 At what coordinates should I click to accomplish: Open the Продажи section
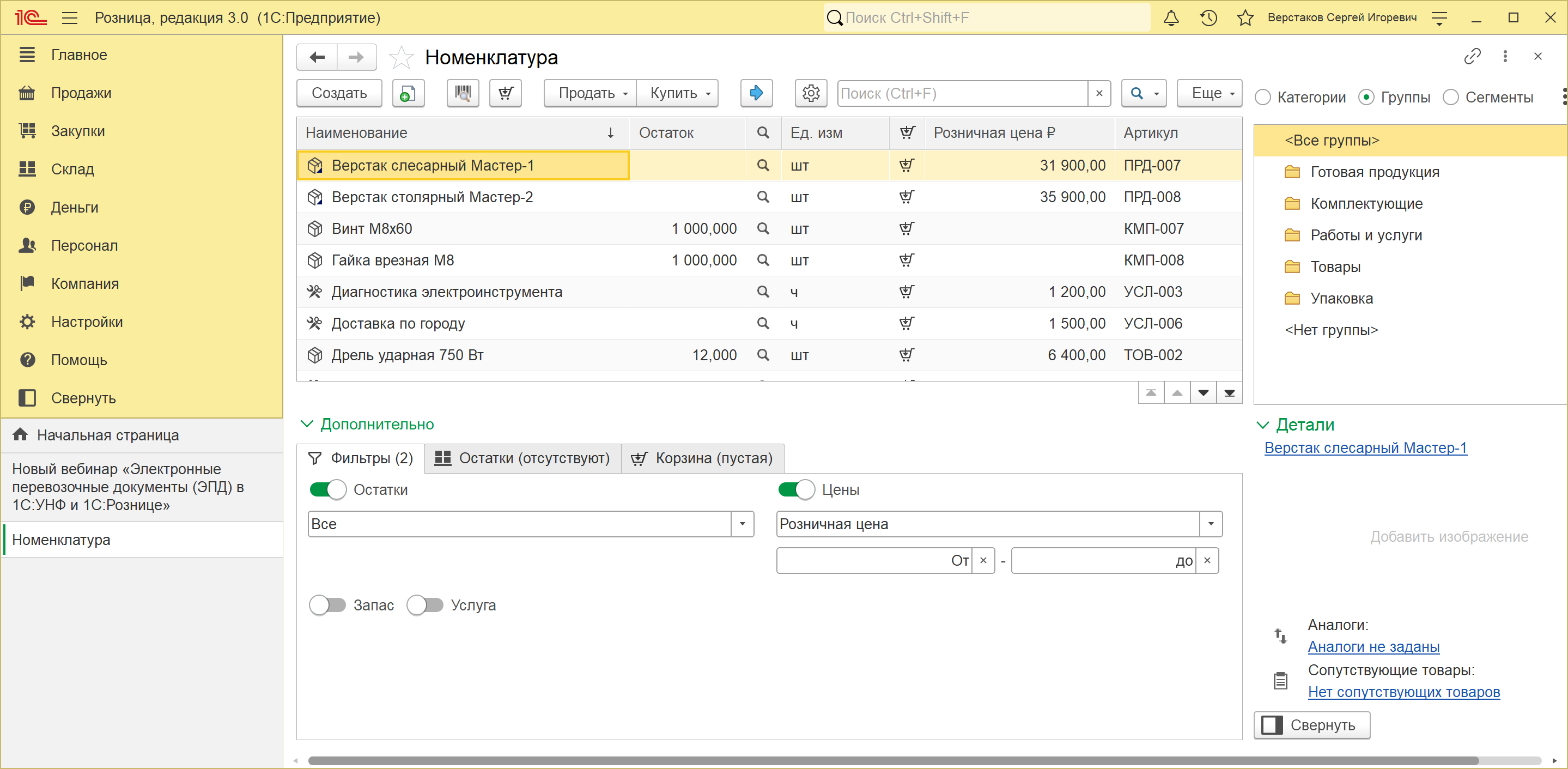tap(81, 93)
